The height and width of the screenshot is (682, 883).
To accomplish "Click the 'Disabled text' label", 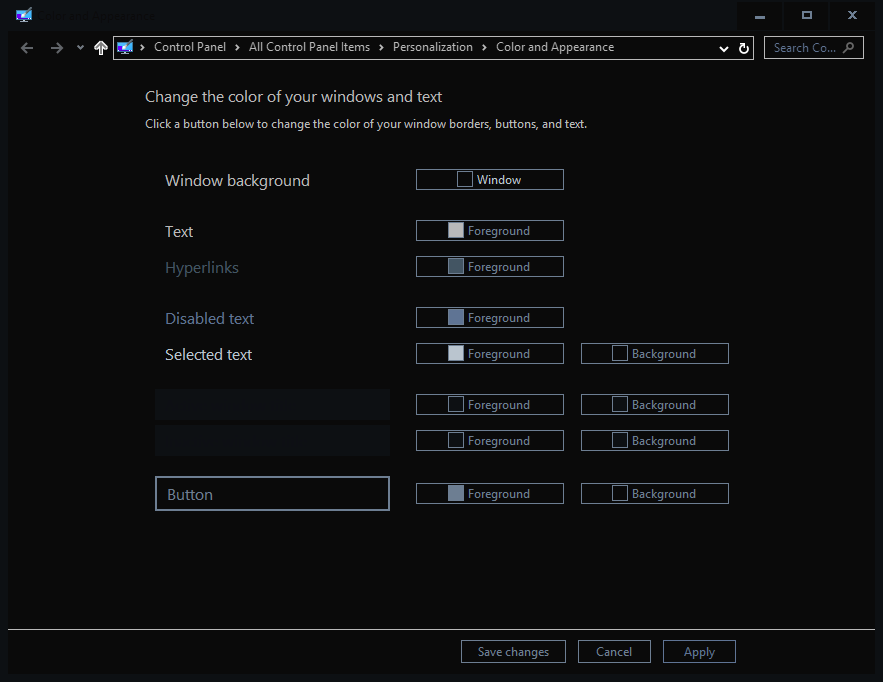I will click(209, 319).
